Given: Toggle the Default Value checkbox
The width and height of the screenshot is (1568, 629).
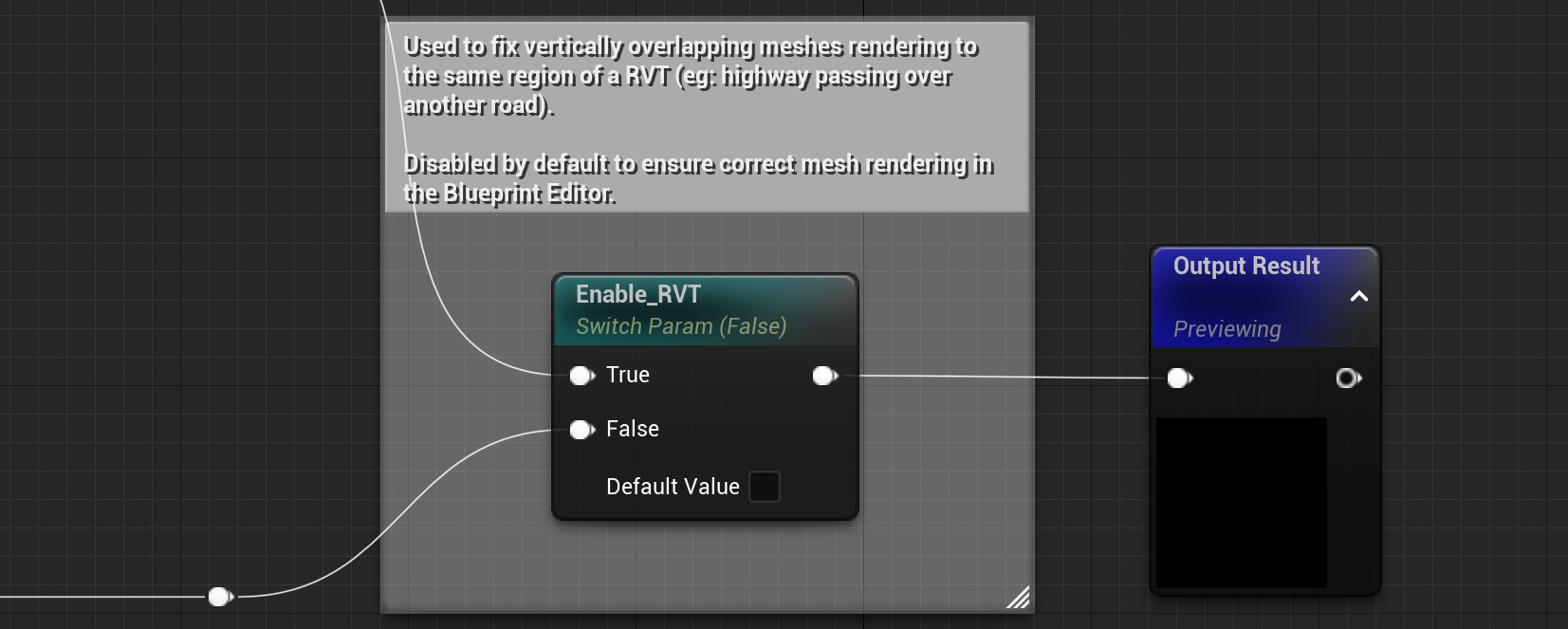Looking at the screenshot, I should (765, 487).
